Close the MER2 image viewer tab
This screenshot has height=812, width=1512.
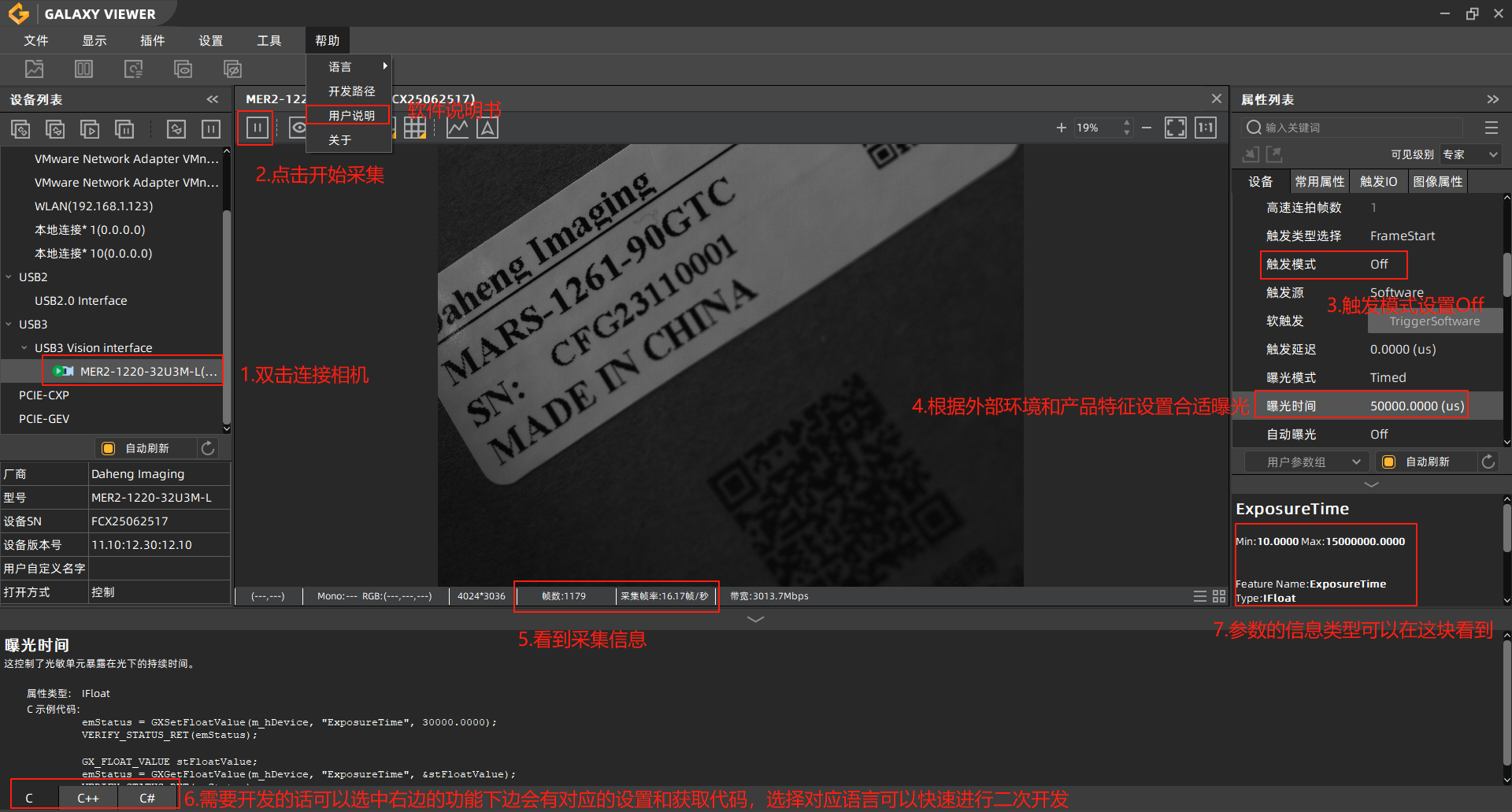(x=1217, y=98)
